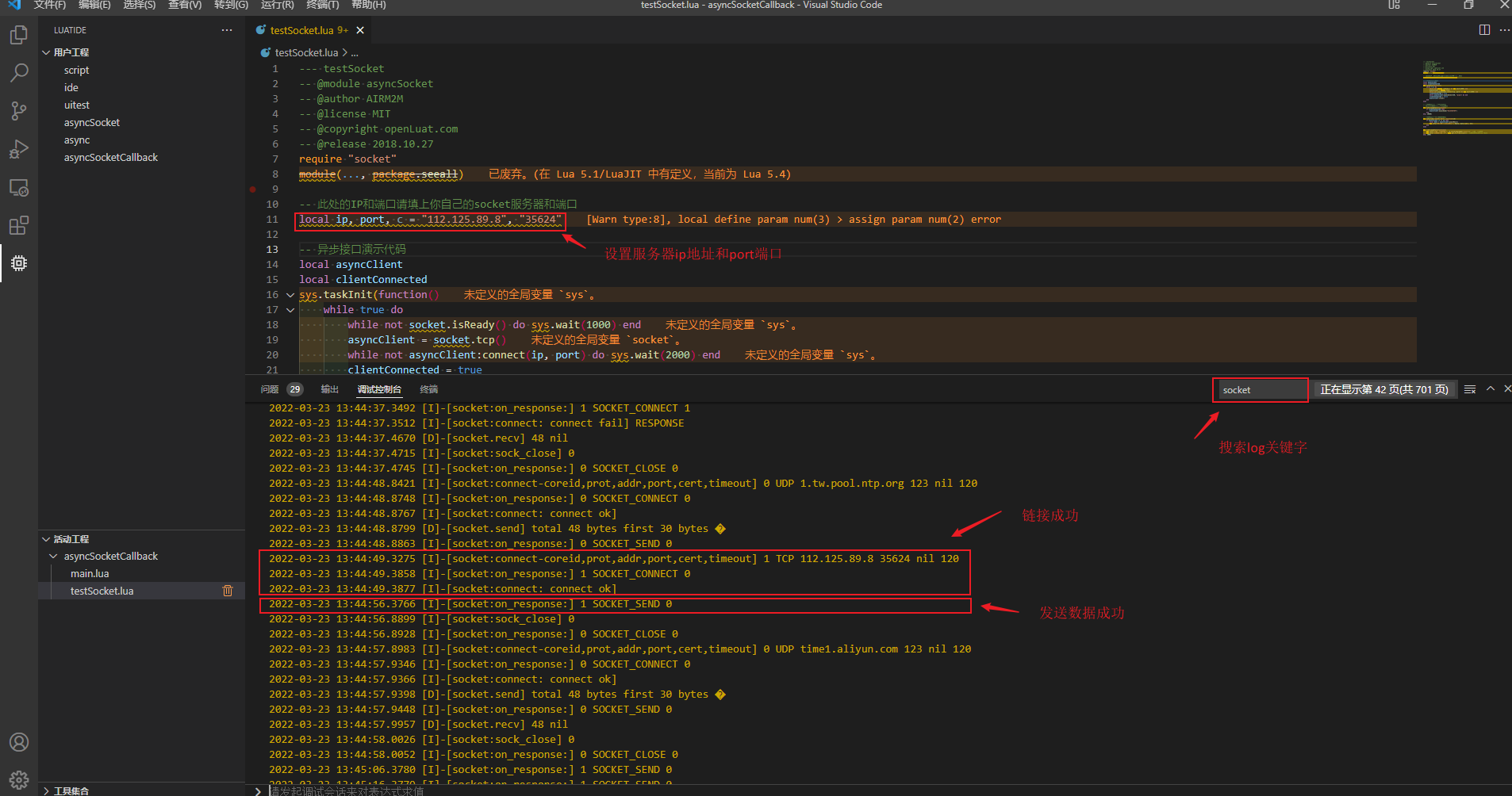
Task: Expand the debug console input prompt chevron
Action: pos(258,791)
